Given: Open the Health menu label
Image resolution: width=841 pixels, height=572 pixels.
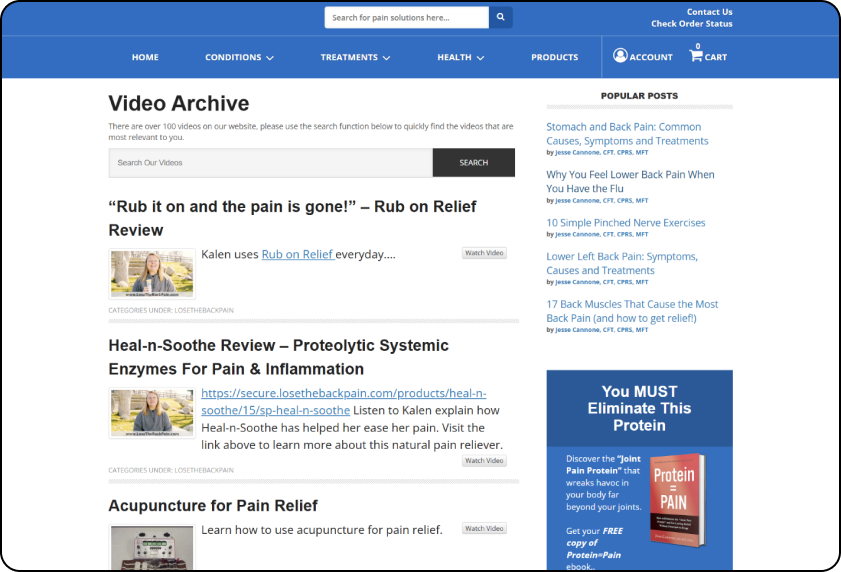Looking at the screenshot, I should tap(454, 57).
